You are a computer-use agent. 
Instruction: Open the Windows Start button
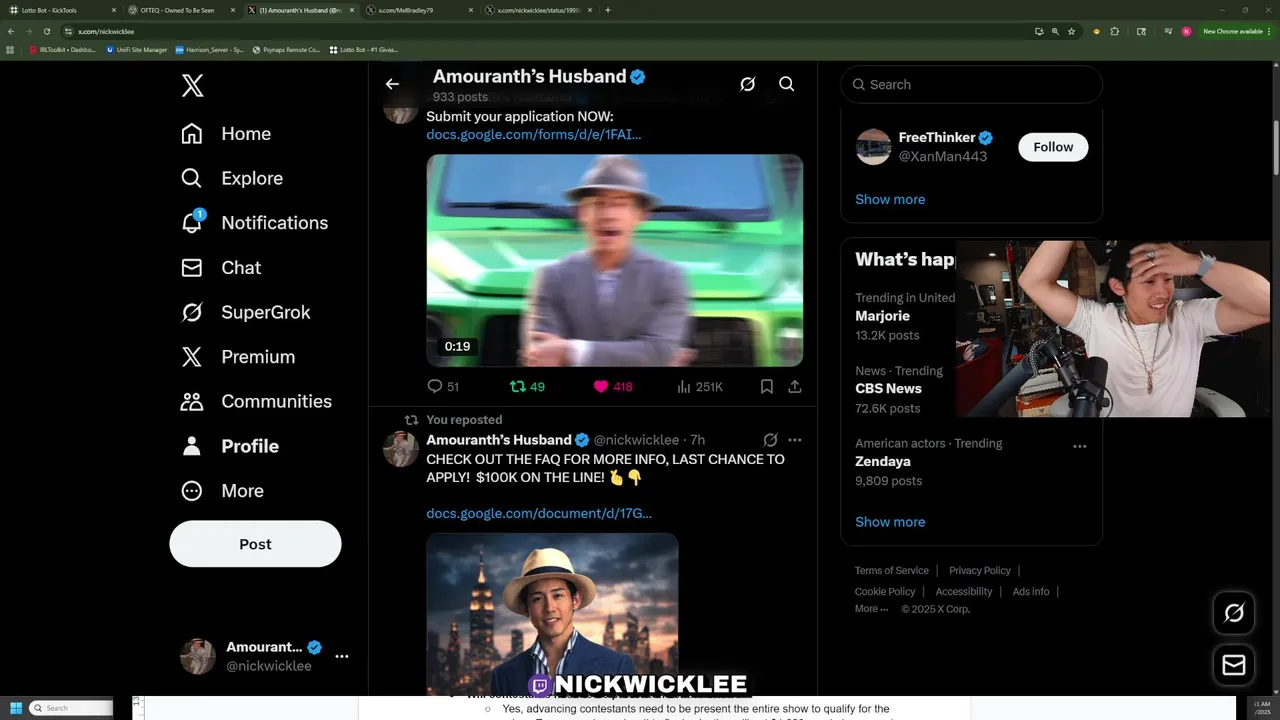point(16,708)
